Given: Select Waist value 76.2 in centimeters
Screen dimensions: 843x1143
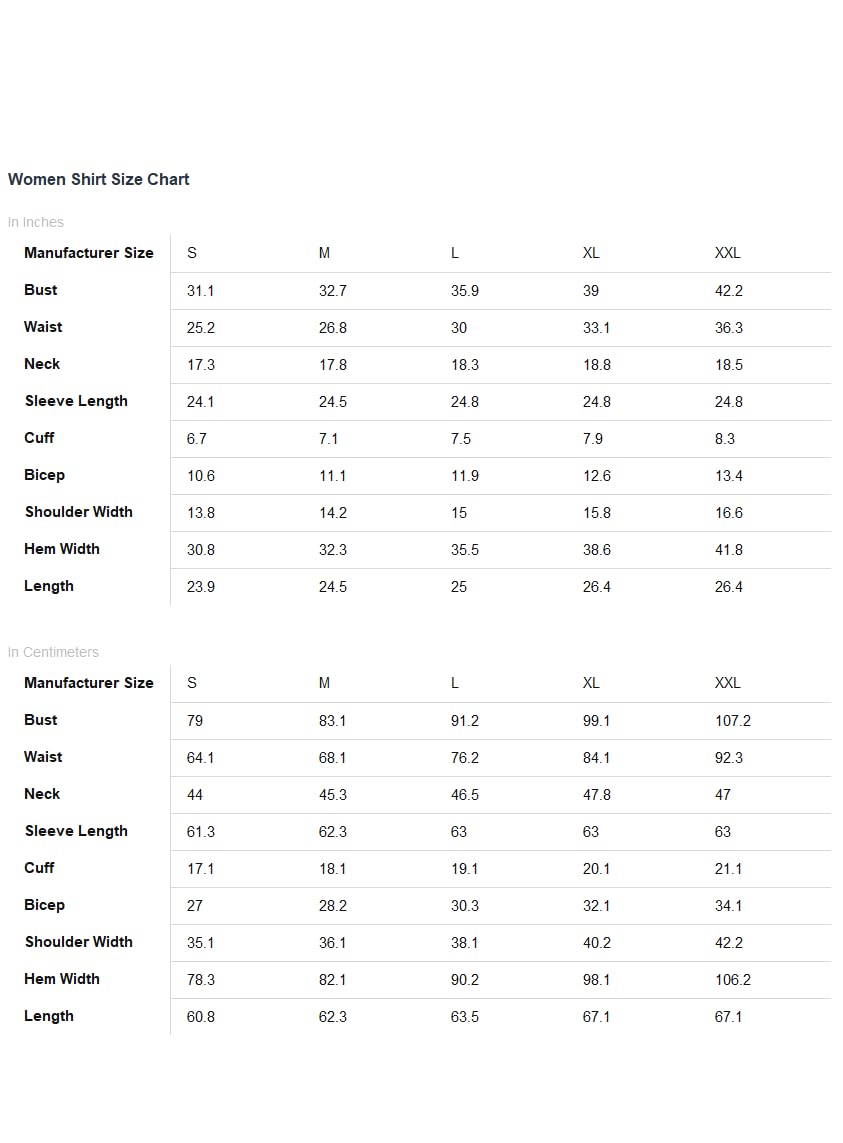Looking at the screenshot, I should pyautogui.click(x=465, y=758).
